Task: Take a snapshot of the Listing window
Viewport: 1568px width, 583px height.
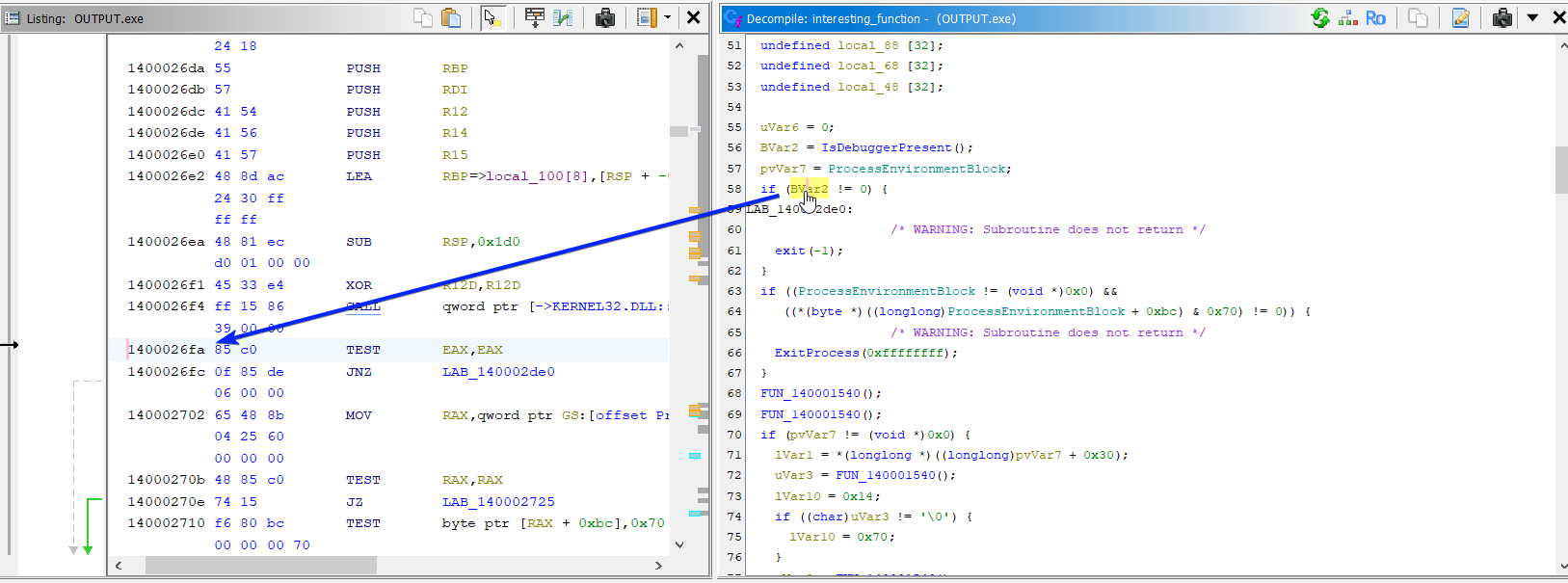Action: click(605, 17)
